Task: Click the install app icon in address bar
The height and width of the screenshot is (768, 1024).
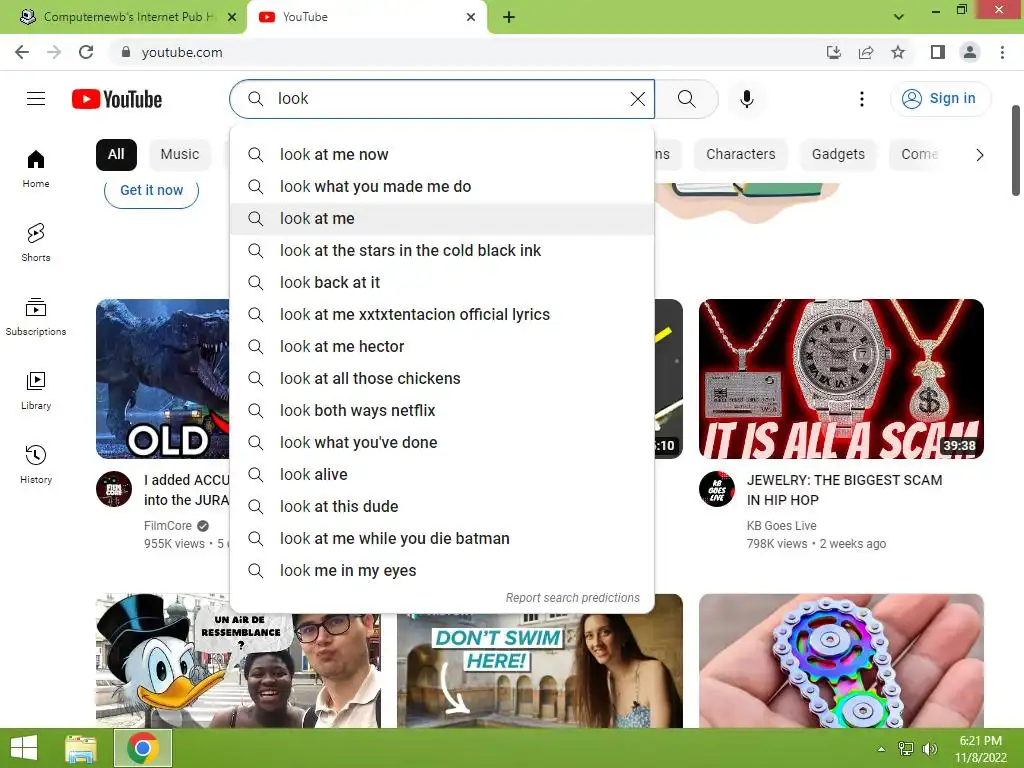Action: (834, 52)
